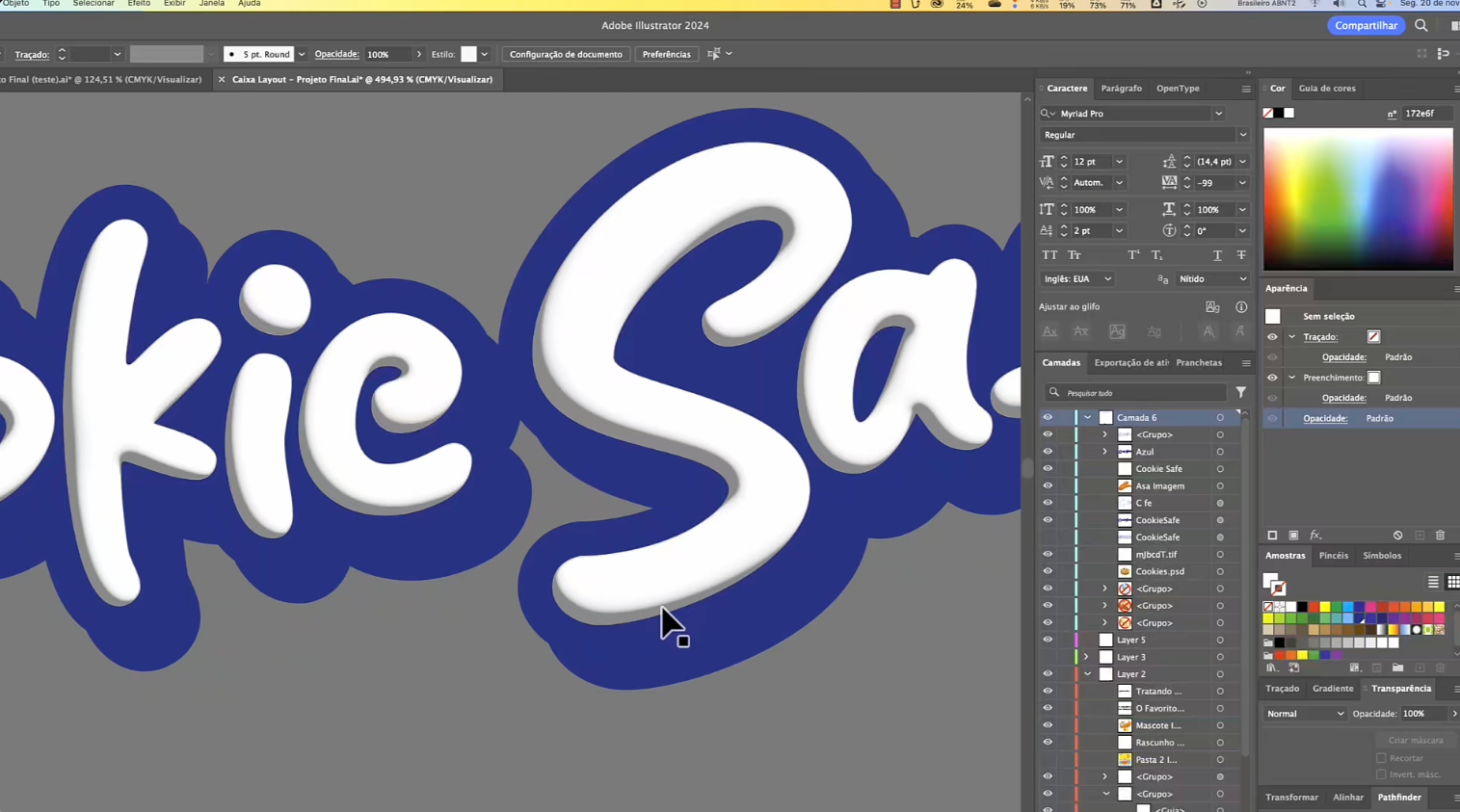Click the underlined Opacidade label in control bar
The width and height of the screenshot is (1460, 812).
click(x=336, y=54)
